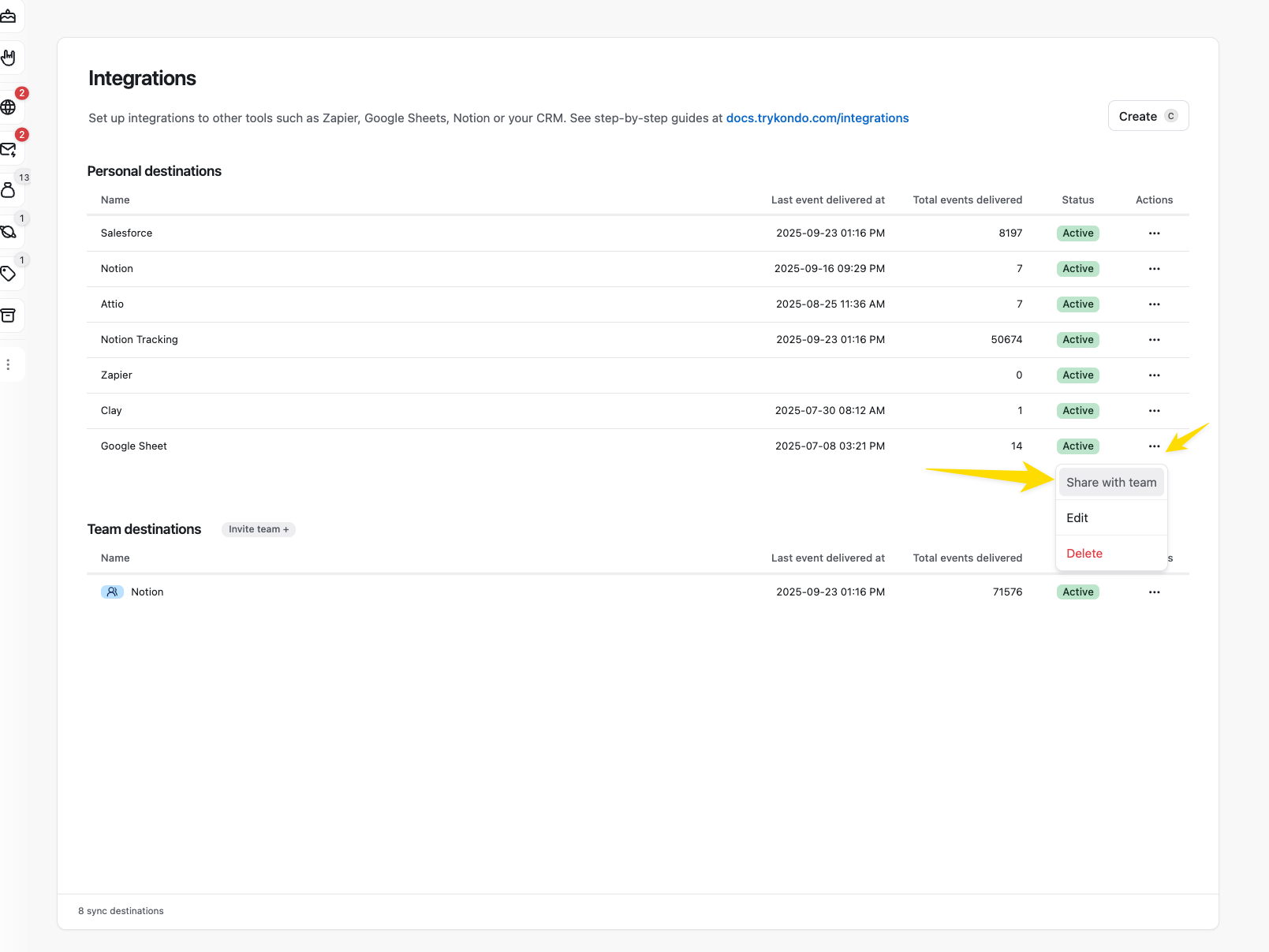Viewport: 1269px width, 952px height.
Task: Click the 8 sync destinations footer text
Action: coord(121,911)
